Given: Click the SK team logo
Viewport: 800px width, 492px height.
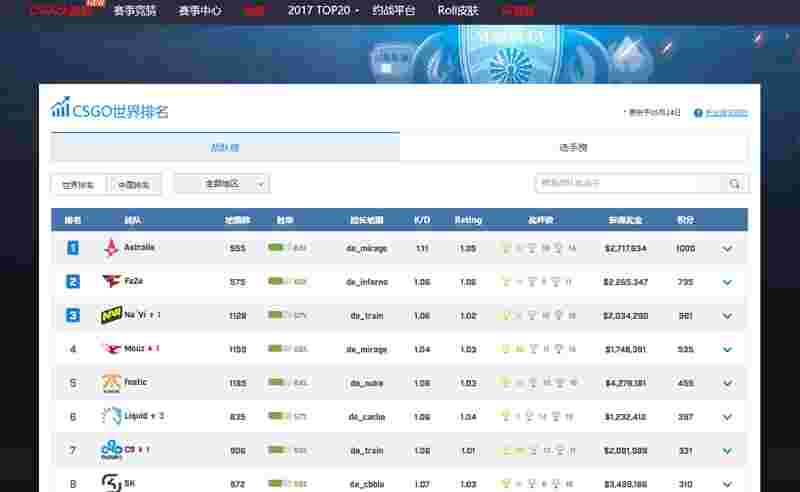Looking at the screenshot, I should pos(111,482).
